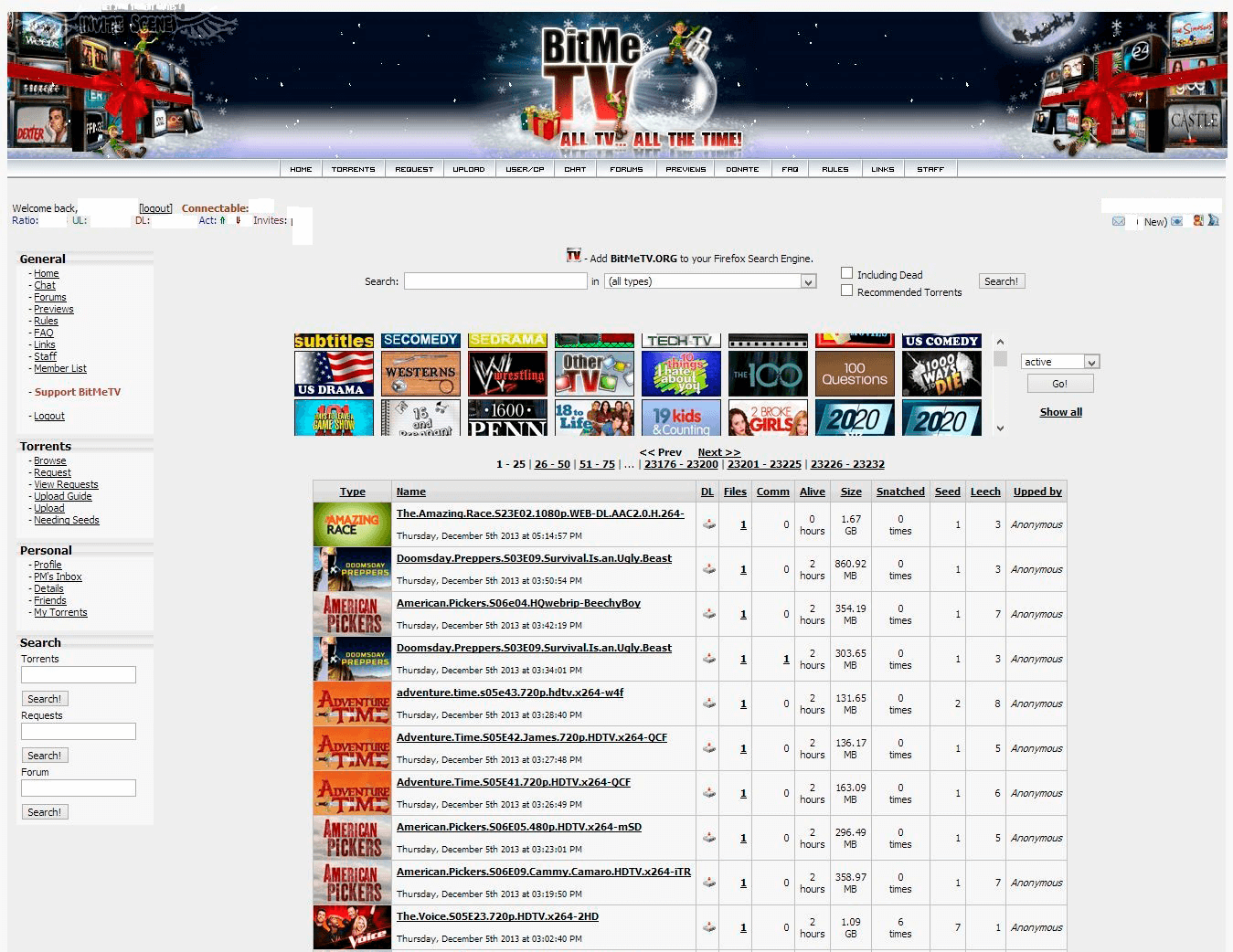Viewport: 1233px width, 952px height.
Task: Click The Voice type thumbnail
Action: point(352,927)
